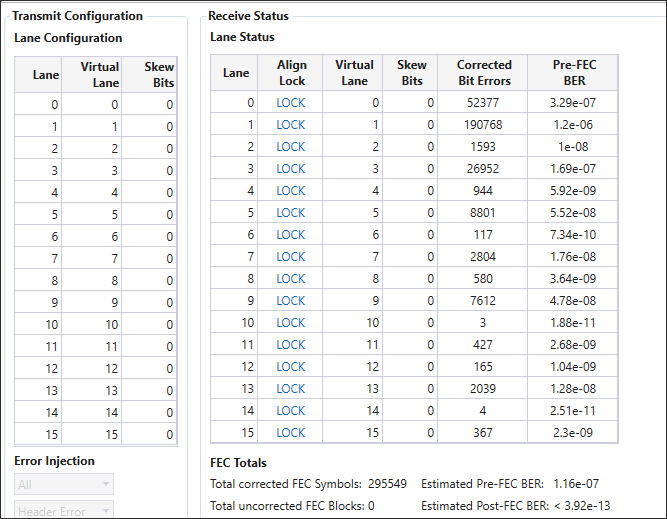Viewport: 667px width, 519px height.
Task: Select the corrected bit errors value 2804
Action: (x=483, y=257)
